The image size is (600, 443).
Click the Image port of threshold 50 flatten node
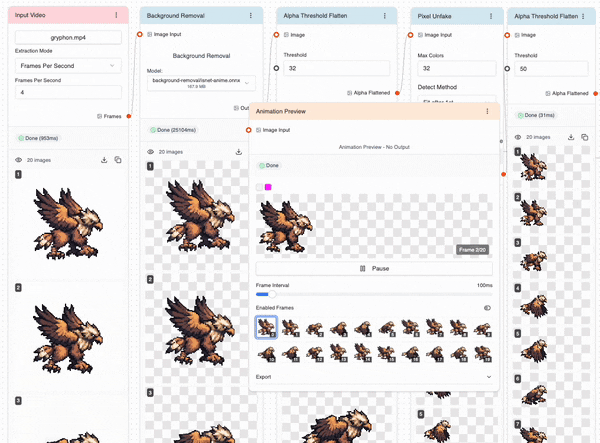tap(507, 35)
